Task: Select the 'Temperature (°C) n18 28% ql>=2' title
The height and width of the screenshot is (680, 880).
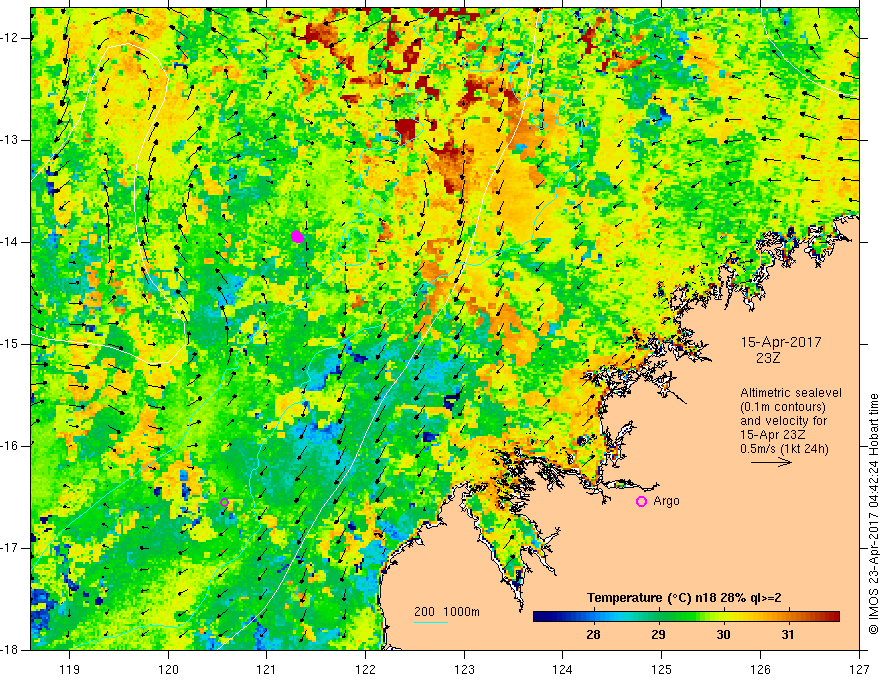Action: pyautogui.click(x=684, y=598)
